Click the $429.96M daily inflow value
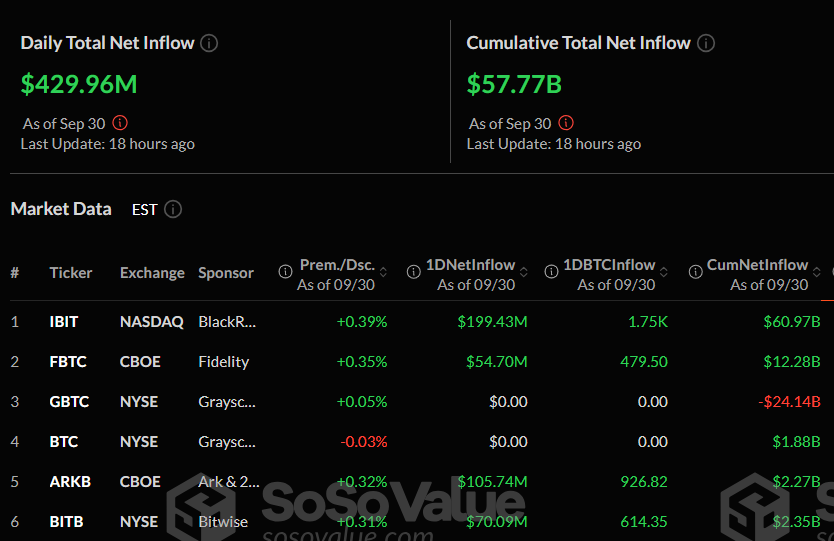The image size is (834, 541). pyautogui.click(x=79, y=84)
